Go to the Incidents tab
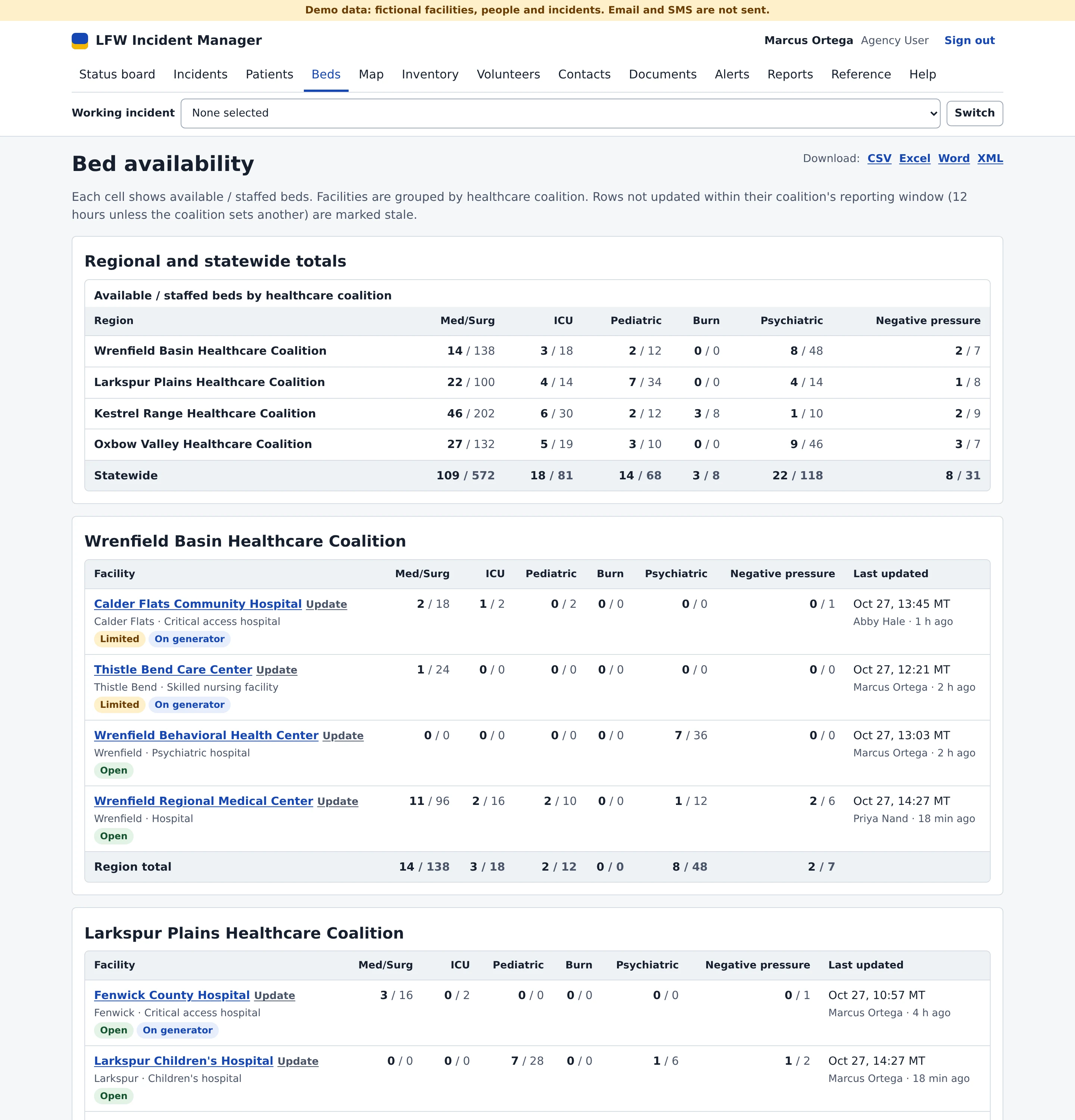Screen dimensions: 1075x1120 coord(200,74)
